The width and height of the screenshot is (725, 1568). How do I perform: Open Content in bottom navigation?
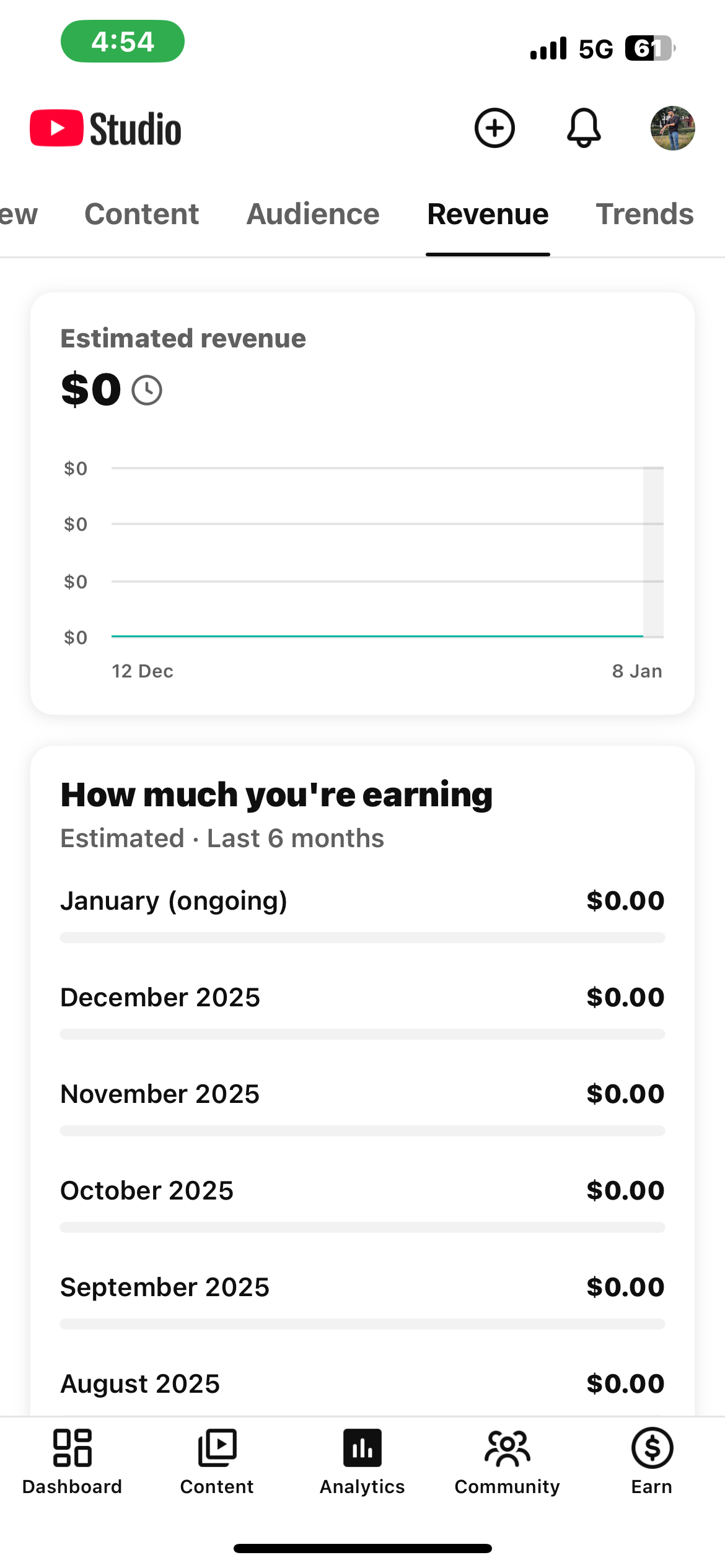(x=217, y=1460)
